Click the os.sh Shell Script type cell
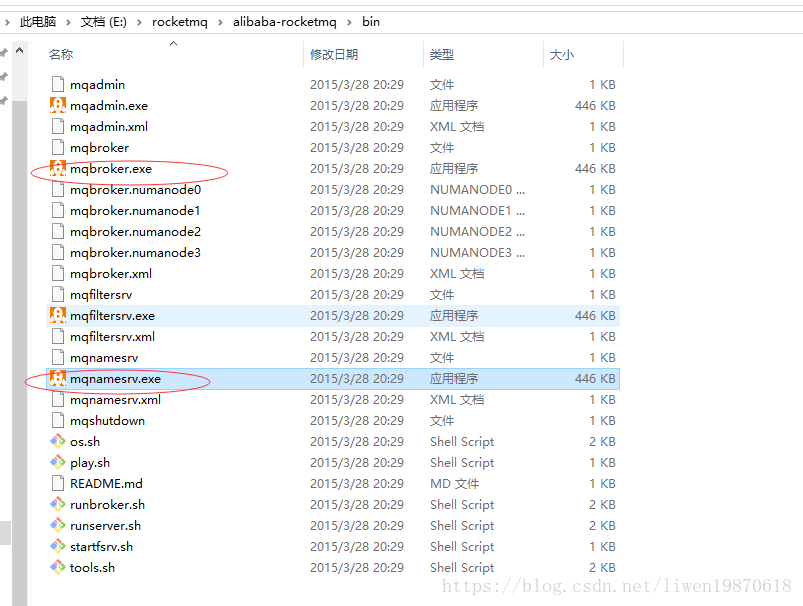This screenshot has width=803, height=606. (x=462, y=442)
